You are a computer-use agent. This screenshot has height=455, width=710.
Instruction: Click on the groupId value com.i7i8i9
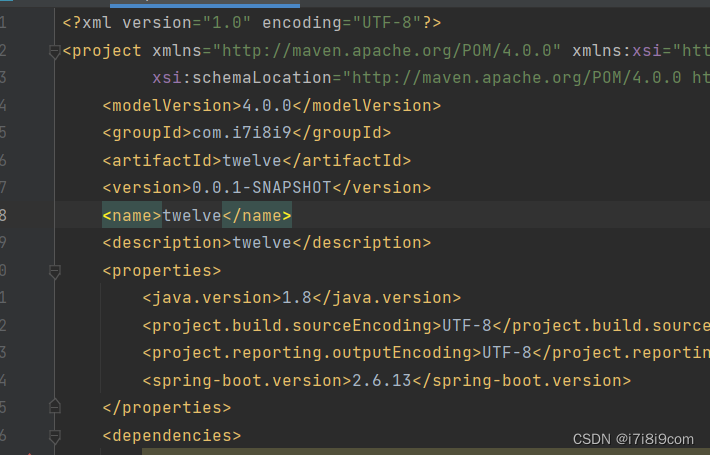tap(242, 133)
